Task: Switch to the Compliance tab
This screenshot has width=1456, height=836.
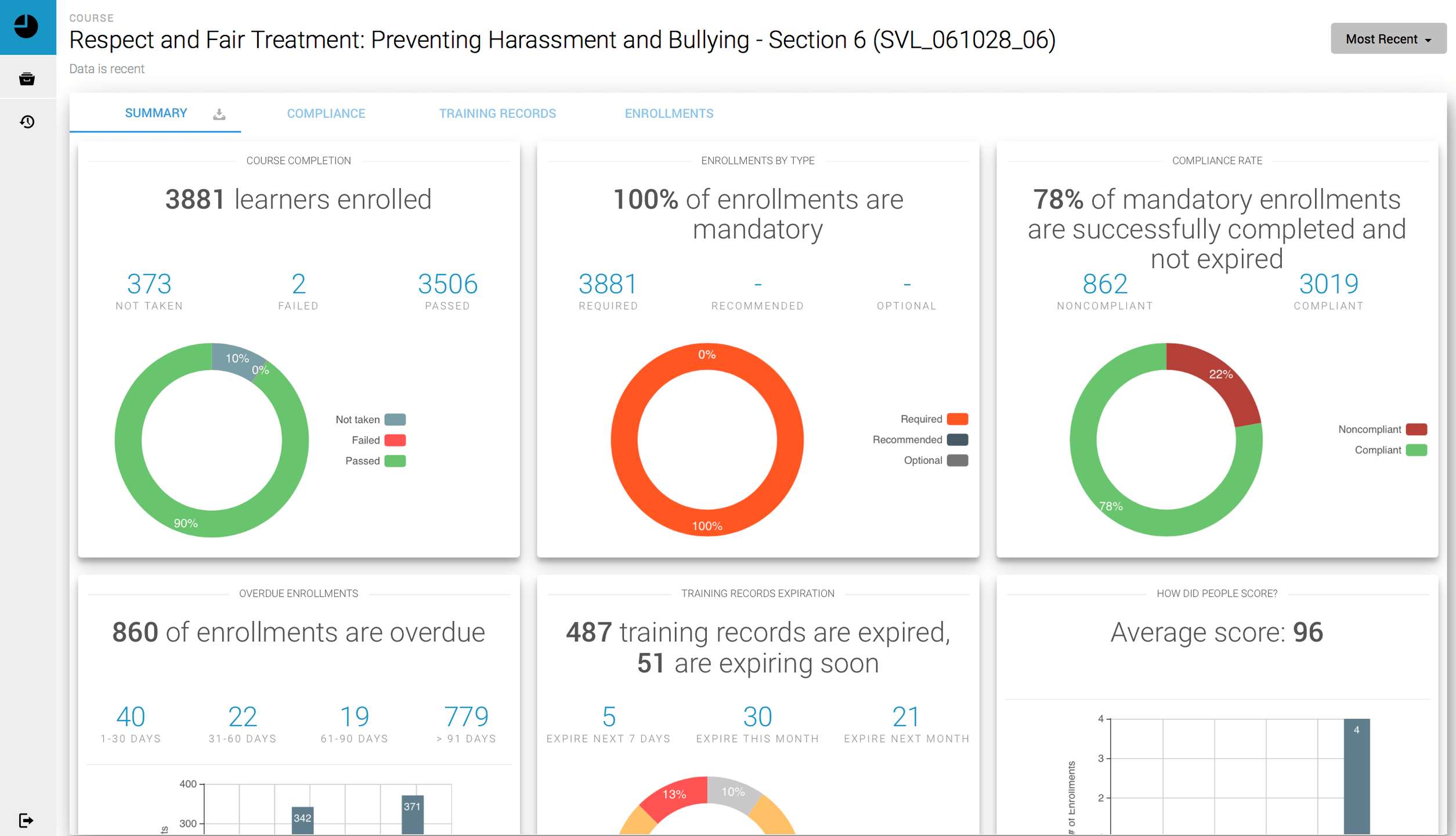Action: pos(326,114)
